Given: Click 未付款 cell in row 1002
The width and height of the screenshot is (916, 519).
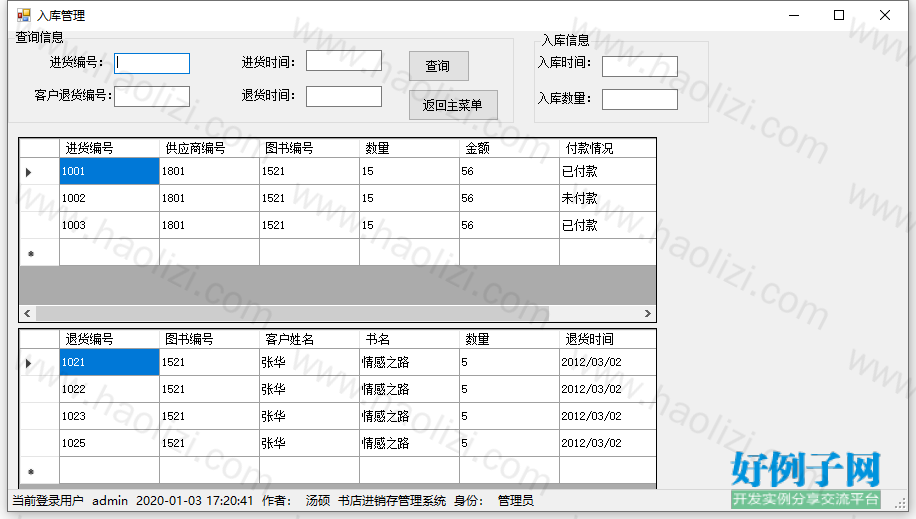Looking at the screenshot, I should pyautogui.click(x=608, y=198).
